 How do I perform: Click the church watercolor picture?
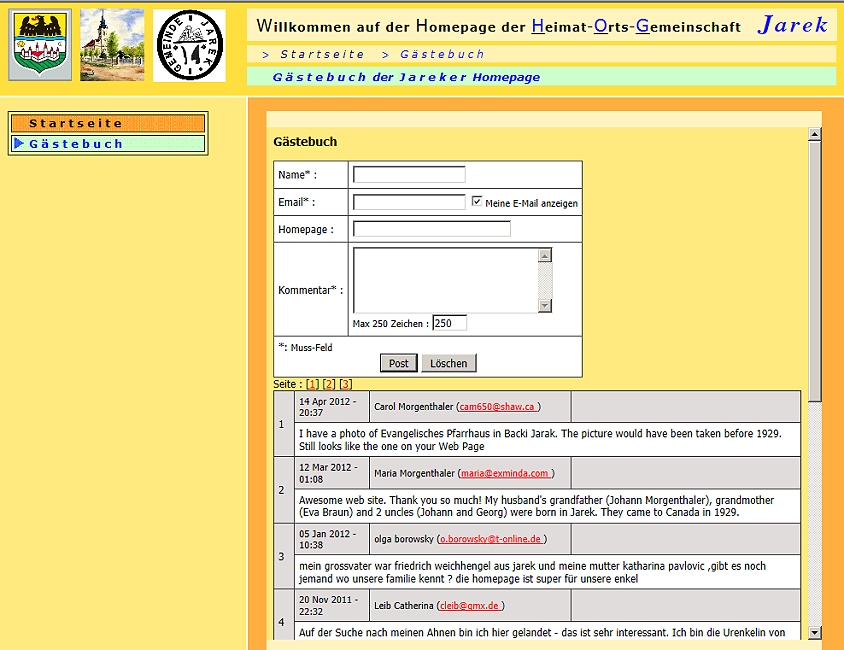112,45
